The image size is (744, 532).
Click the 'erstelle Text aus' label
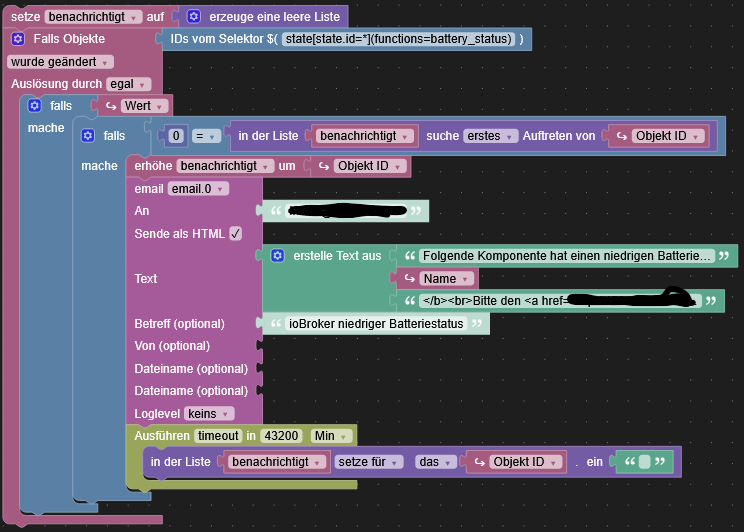(337, 256)
